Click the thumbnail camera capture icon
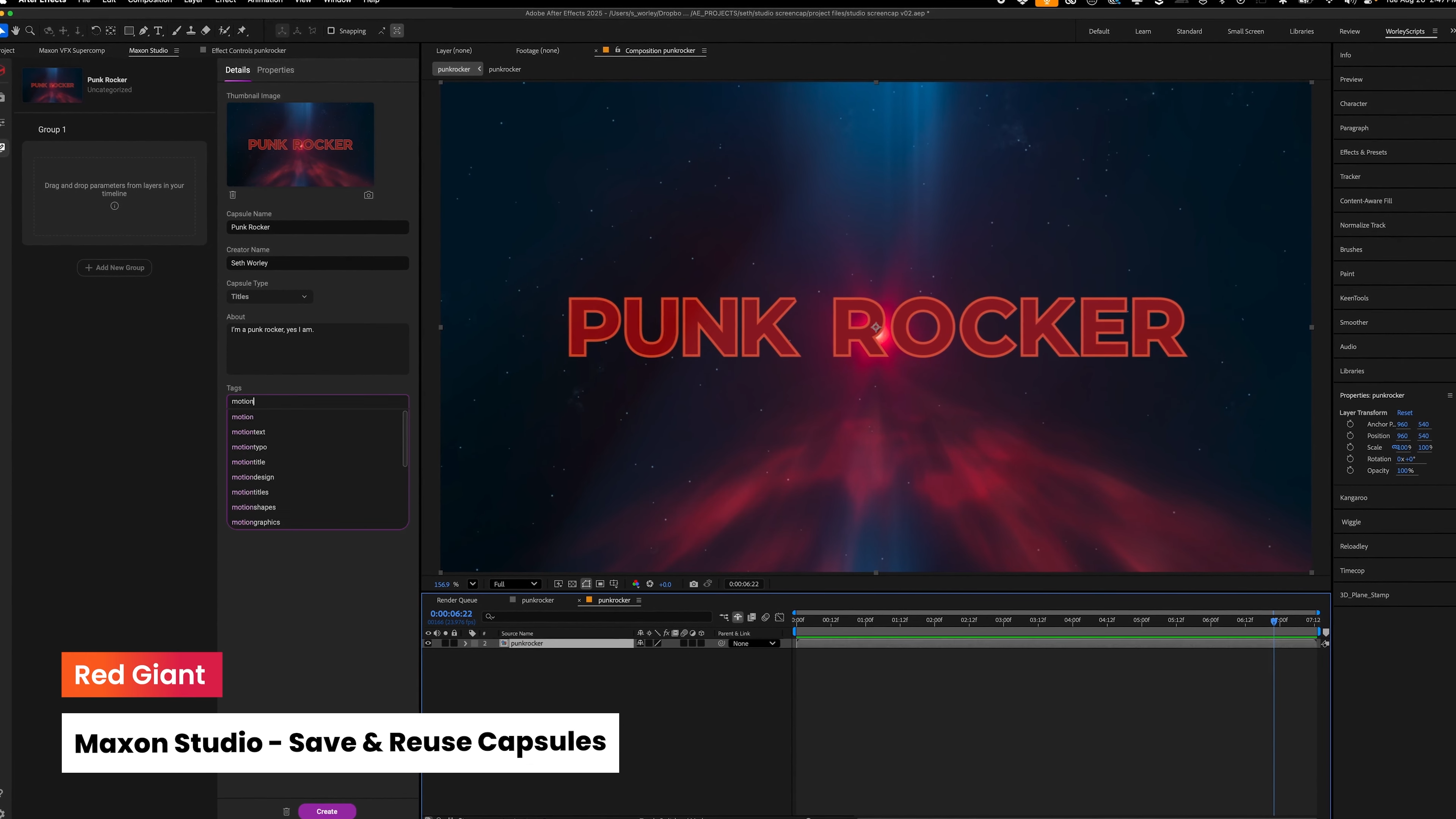The height and width of the screenshot is (819, 1456). point(369,195)
